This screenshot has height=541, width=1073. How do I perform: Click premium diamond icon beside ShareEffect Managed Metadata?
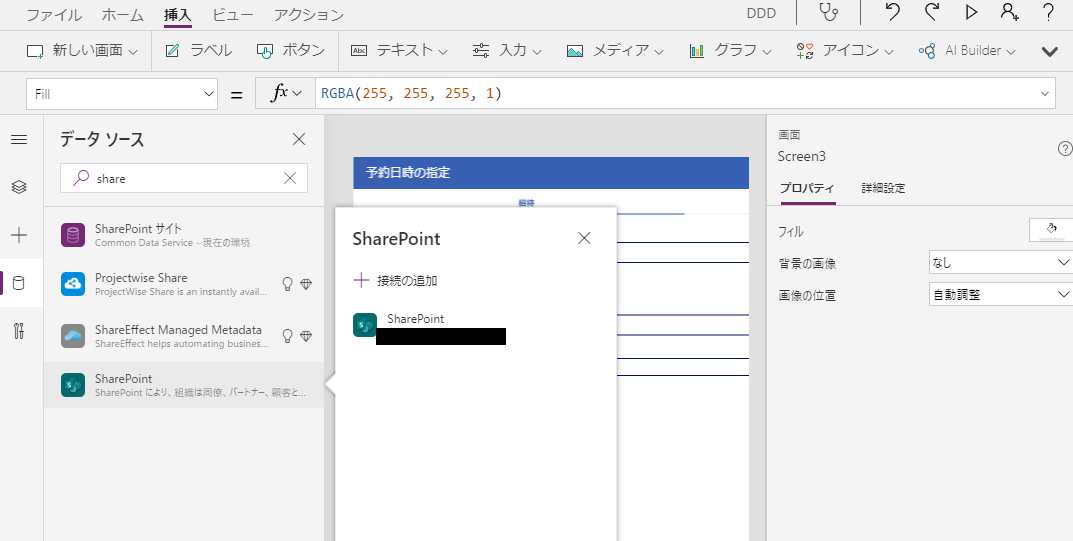click(306, 336)
